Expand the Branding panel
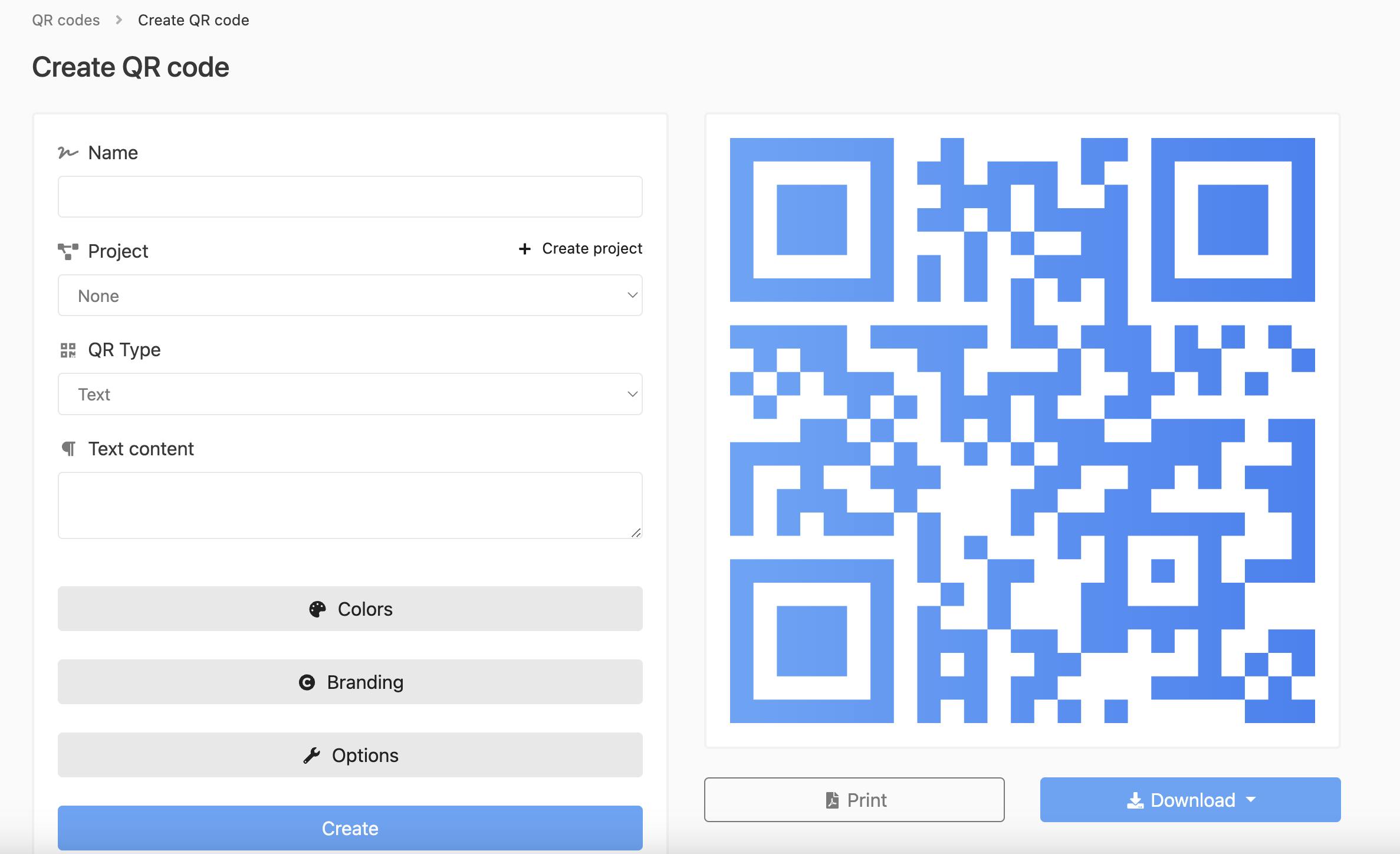1400x854 pixels. [350, 682]
